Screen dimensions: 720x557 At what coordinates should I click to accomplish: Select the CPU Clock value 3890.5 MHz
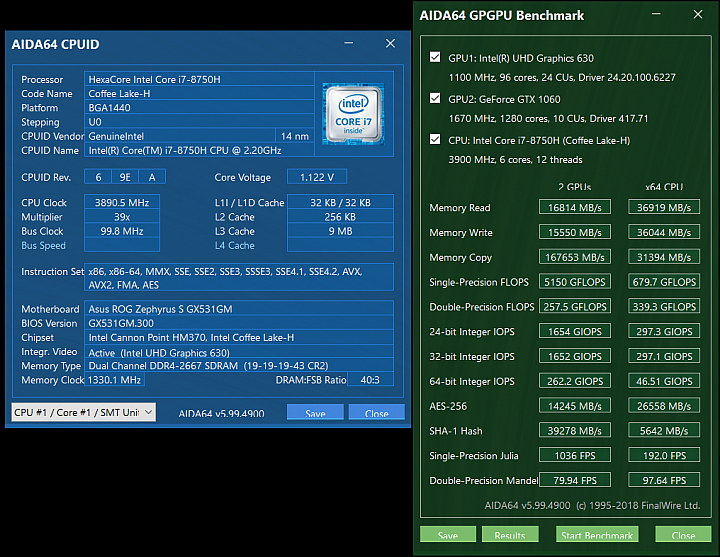(122, 203)
